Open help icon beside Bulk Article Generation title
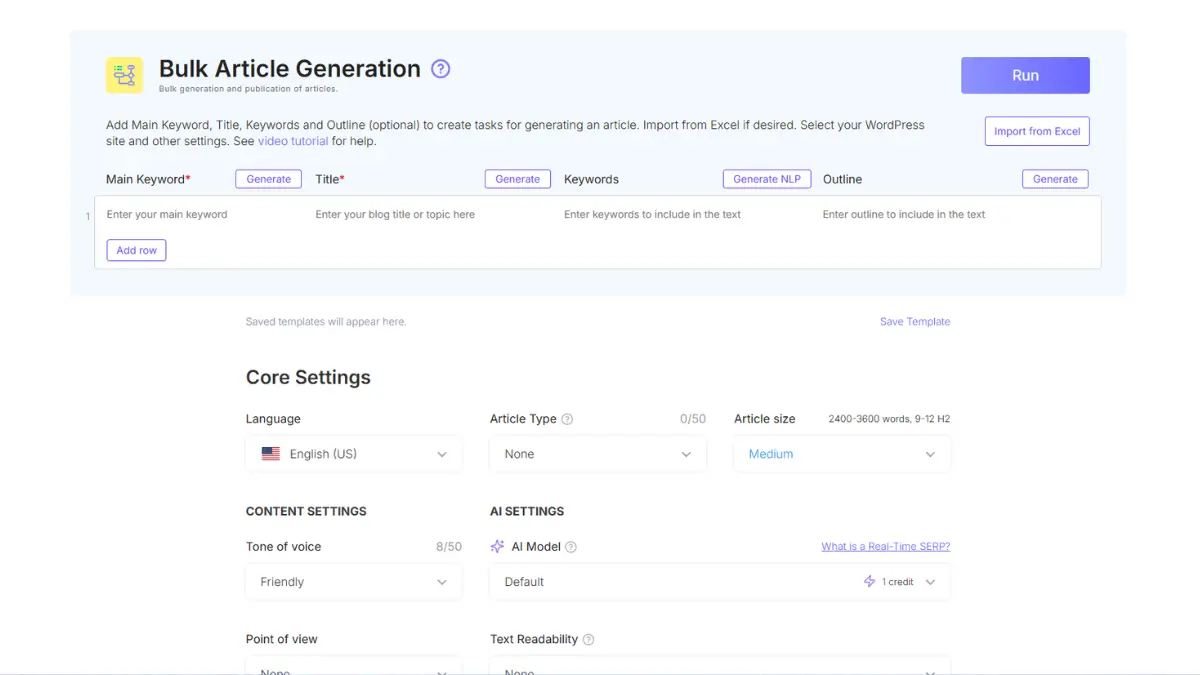This screenshot has height=675, width=1200. (440, 69)
